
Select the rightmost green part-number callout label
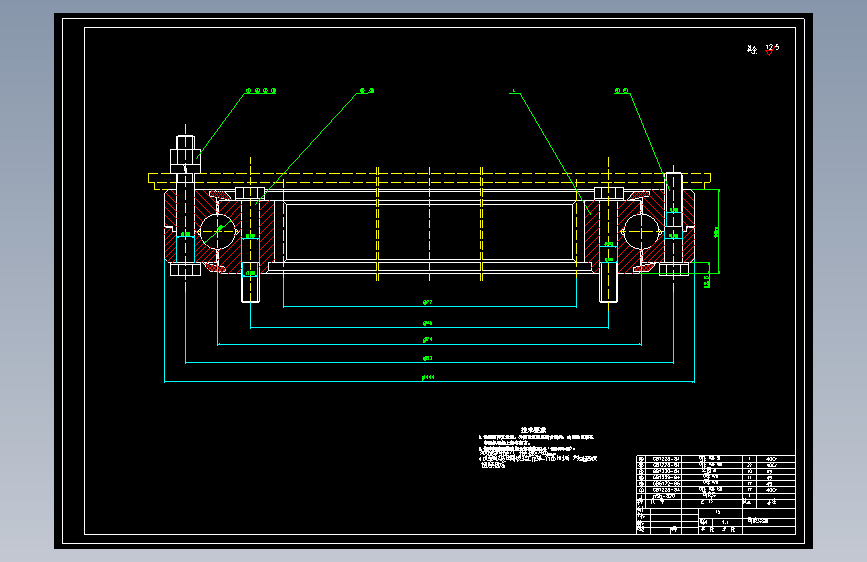(x=621, y=90)
